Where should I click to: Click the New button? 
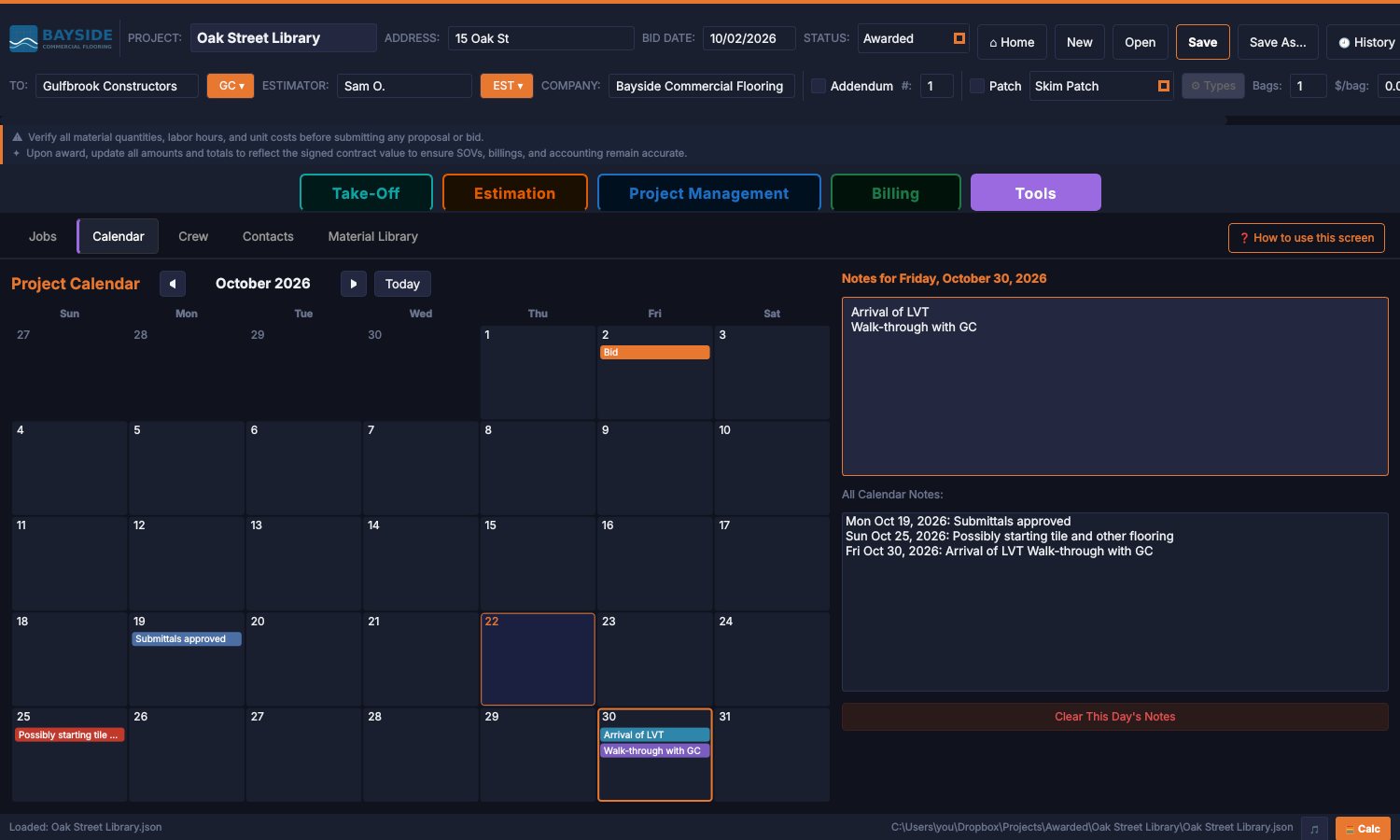pos(1080,42)
